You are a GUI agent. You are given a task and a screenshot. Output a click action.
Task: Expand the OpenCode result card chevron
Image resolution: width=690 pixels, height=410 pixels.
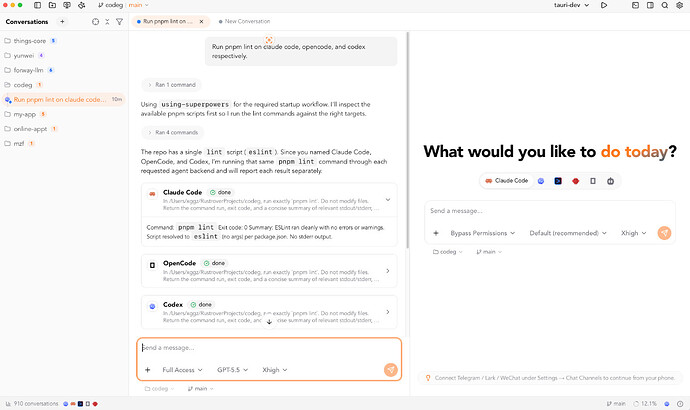[388, 271]
